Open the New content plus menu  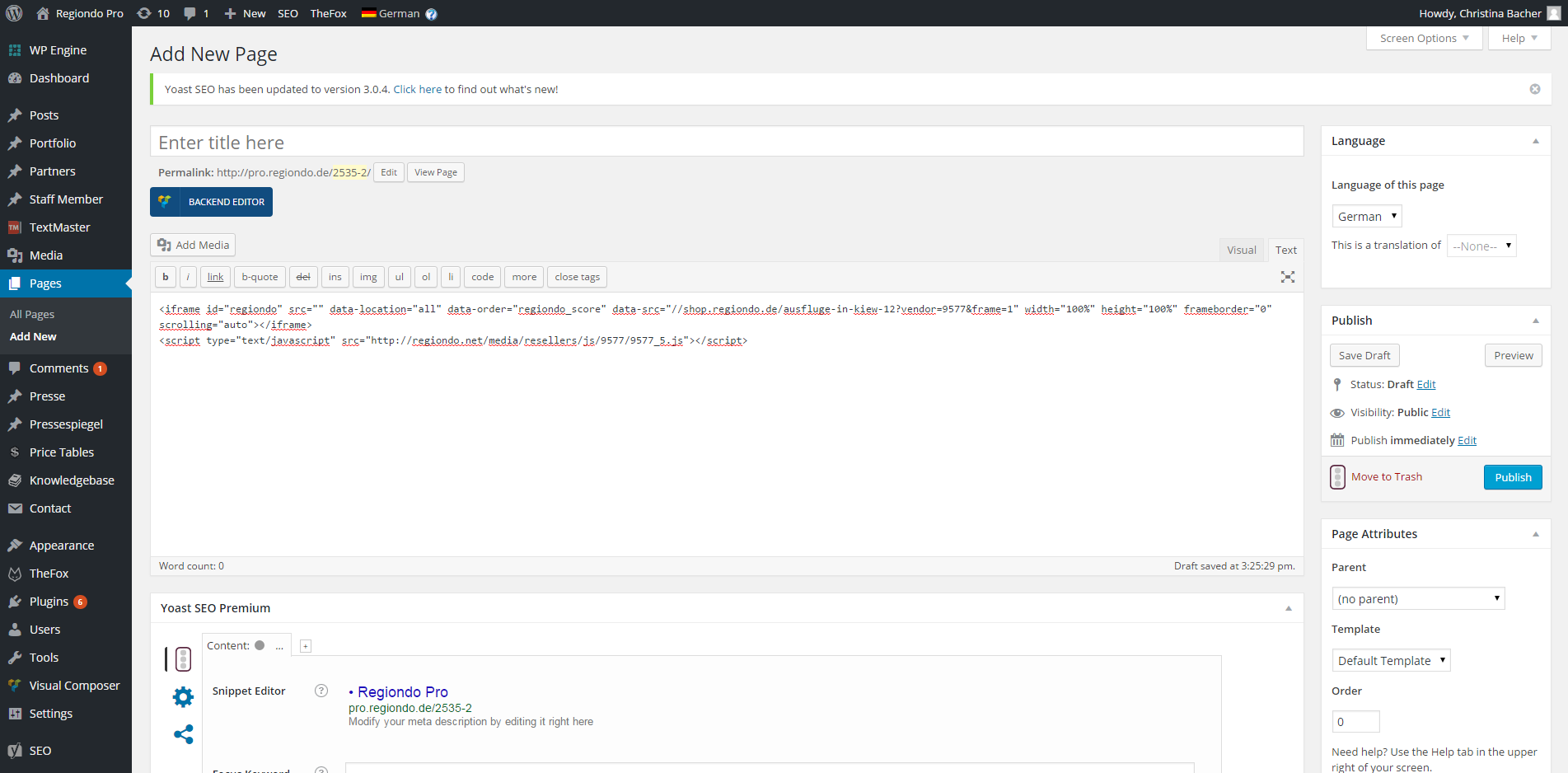245,13
